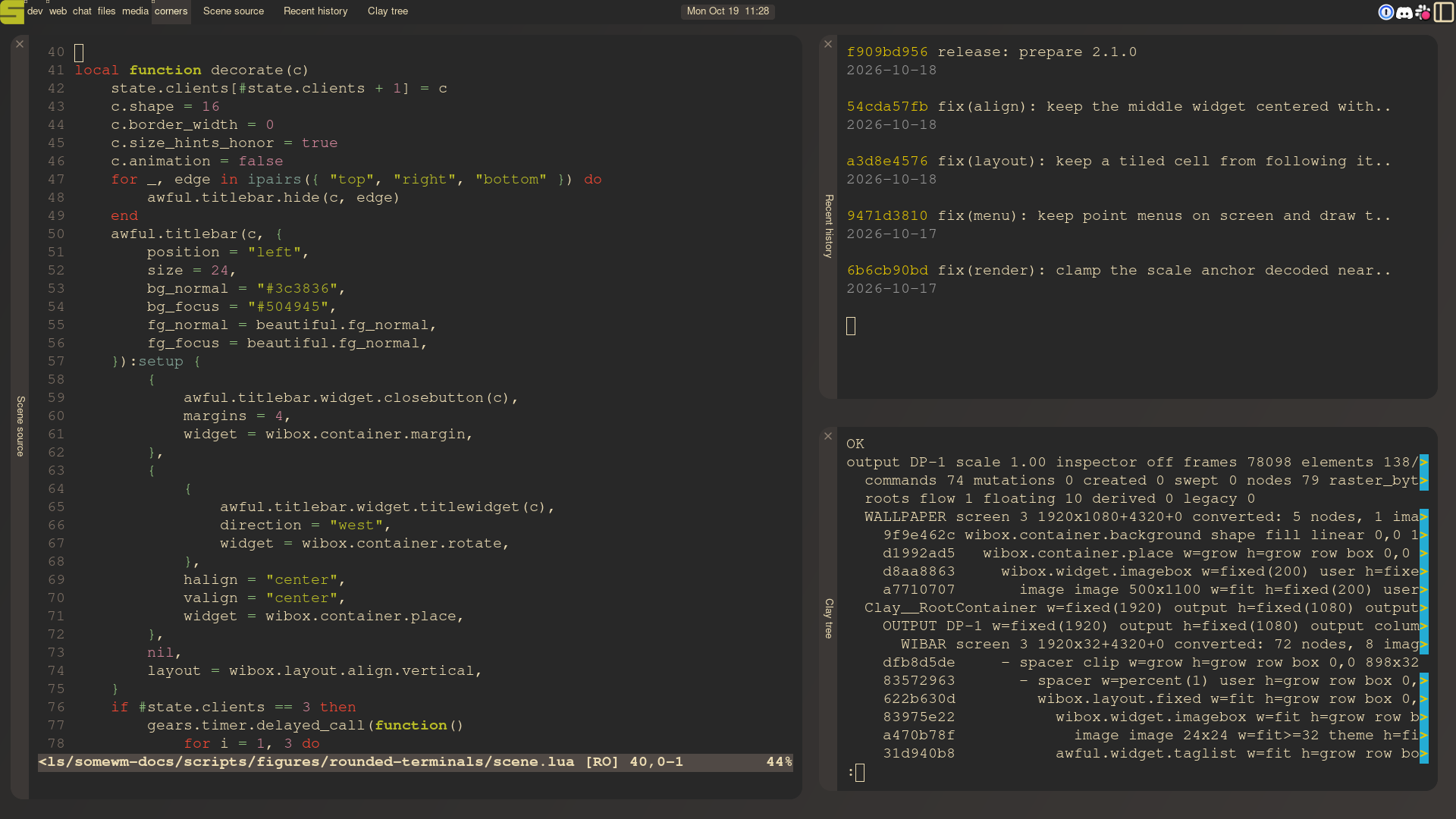The width and height of the screenshot is (1456, 819).
Task: Click the vim status line file path
Action: 306,762
